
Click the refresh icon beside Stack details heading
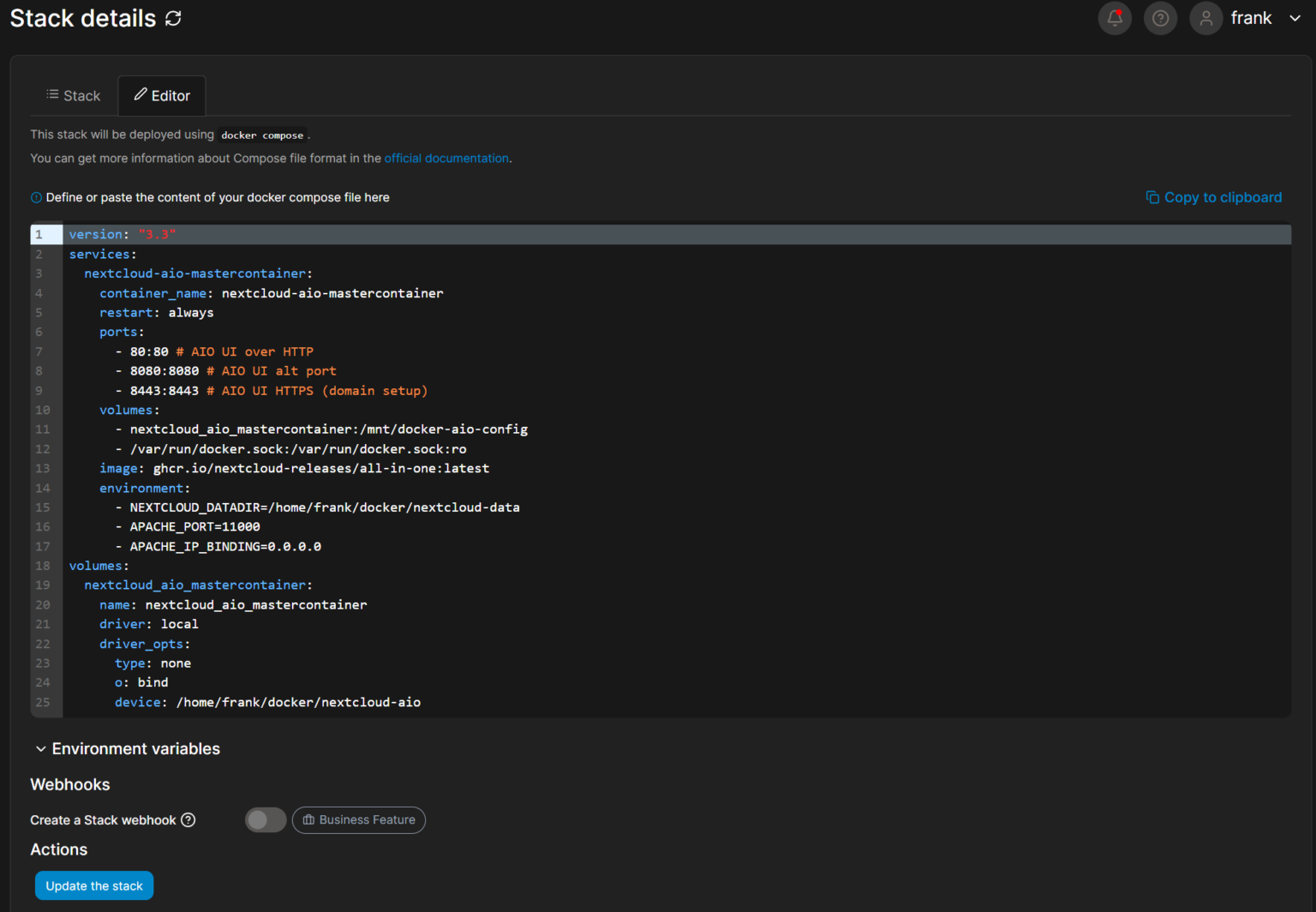173,18
